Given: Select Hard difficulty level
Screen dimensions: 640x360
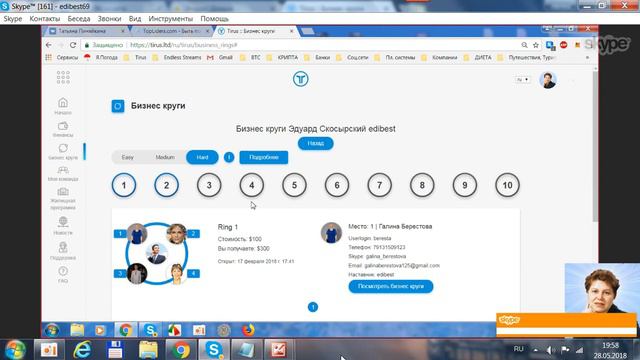Looking at the screenshot, I should [x=202, y=157].
